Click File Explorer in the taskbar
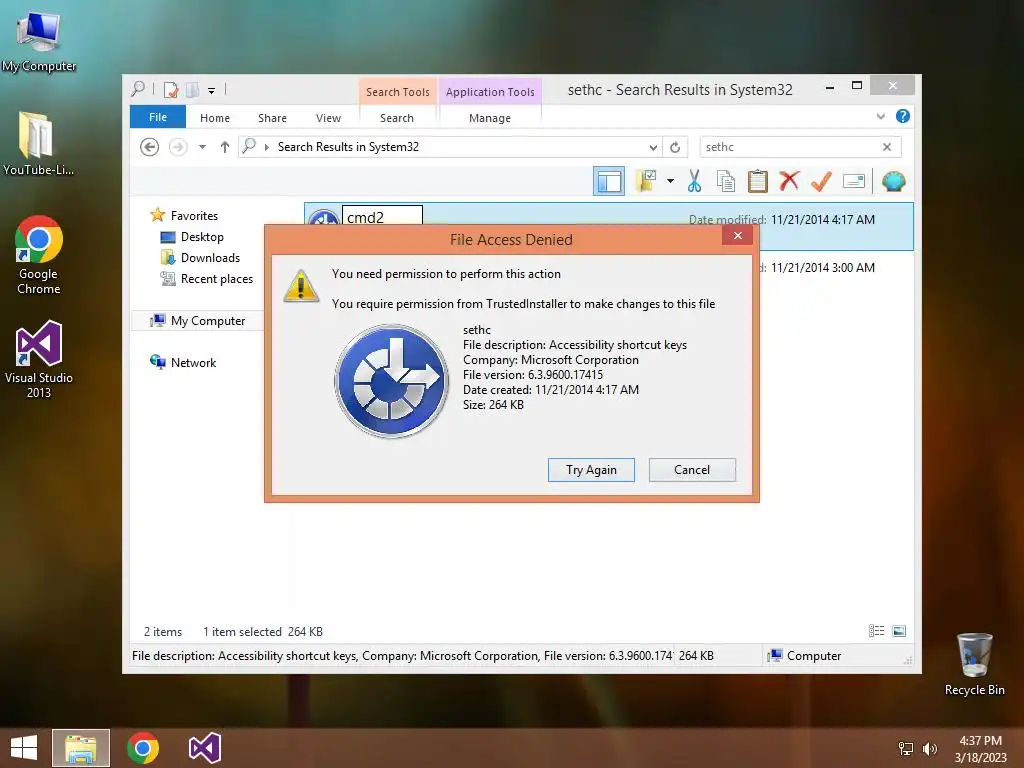 (81, 748)
